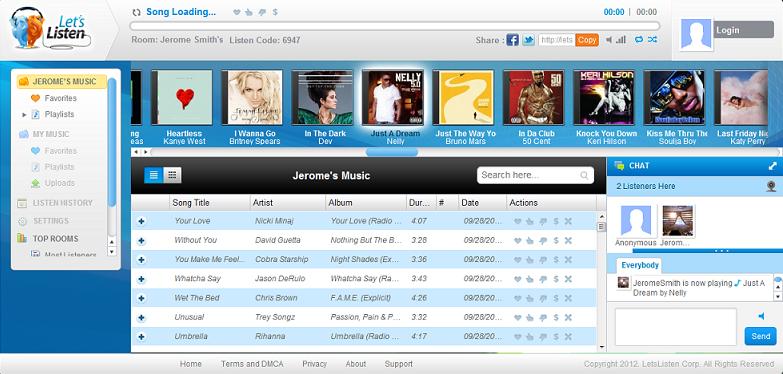This screenshot has height=374, width=783.
Task: Adjust the volume bars level
Action: pos(621,40)
